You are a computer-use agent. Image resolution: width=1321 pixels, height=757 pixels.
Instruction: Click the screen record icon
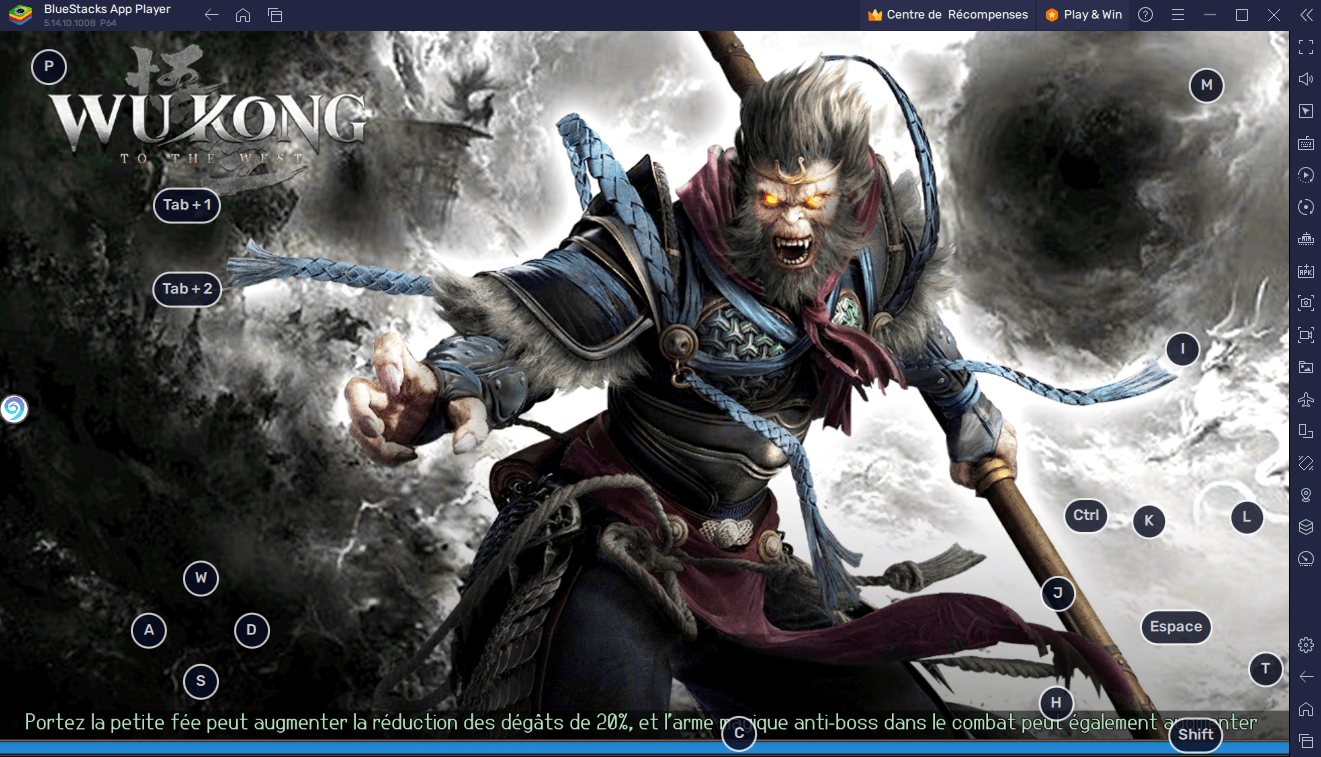point(1305,335)
